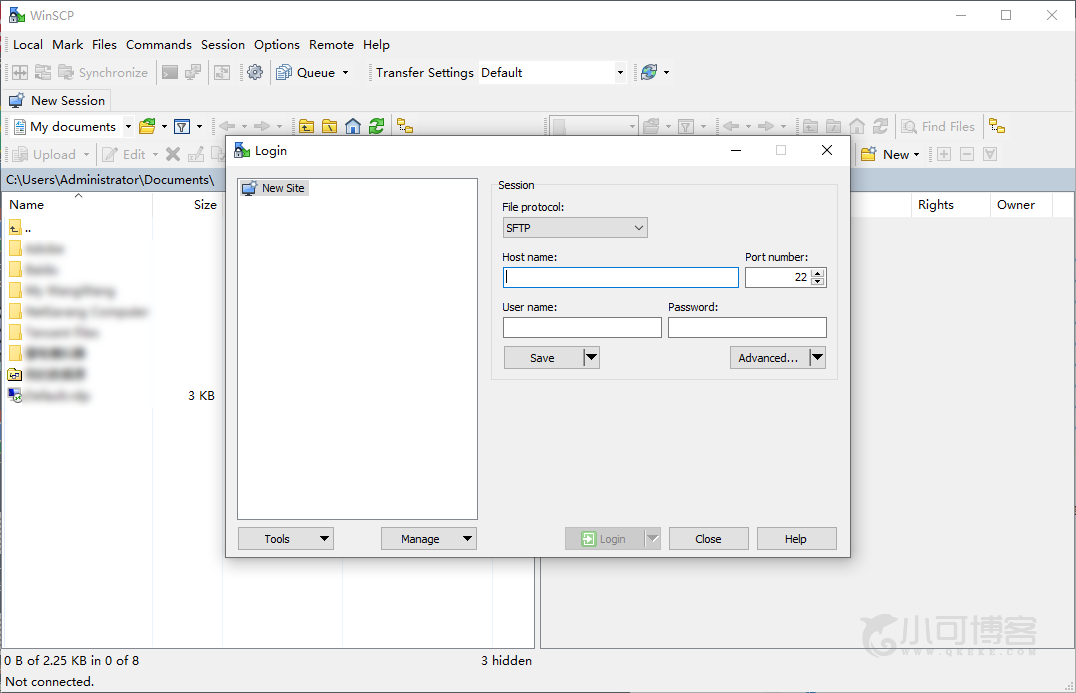Expand the remote New dropdown arrow
The image size is (1076, 693).
(x=916, y=155)
